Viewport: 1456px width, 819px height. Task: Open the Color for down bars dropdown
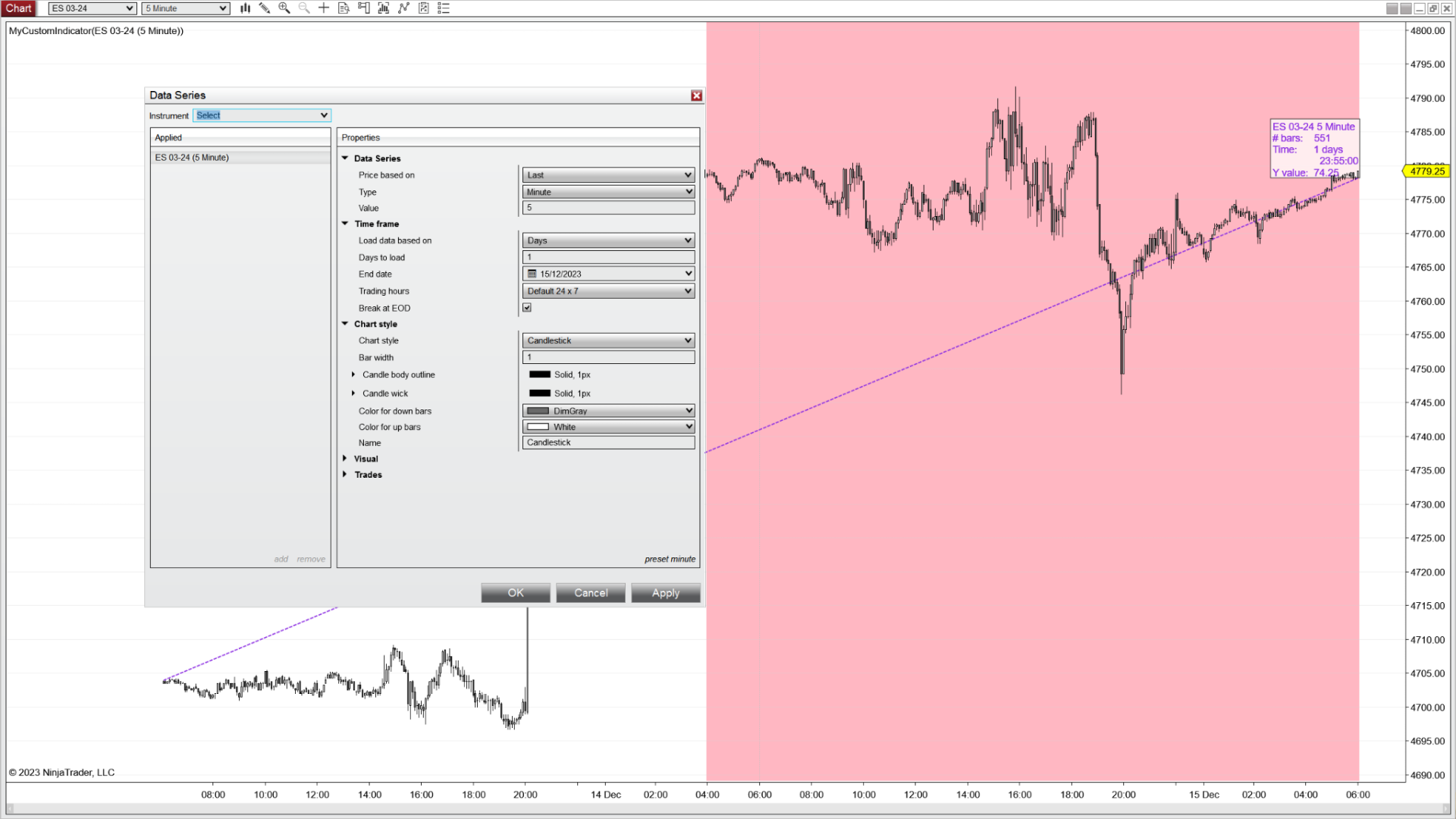click(608, 411)
